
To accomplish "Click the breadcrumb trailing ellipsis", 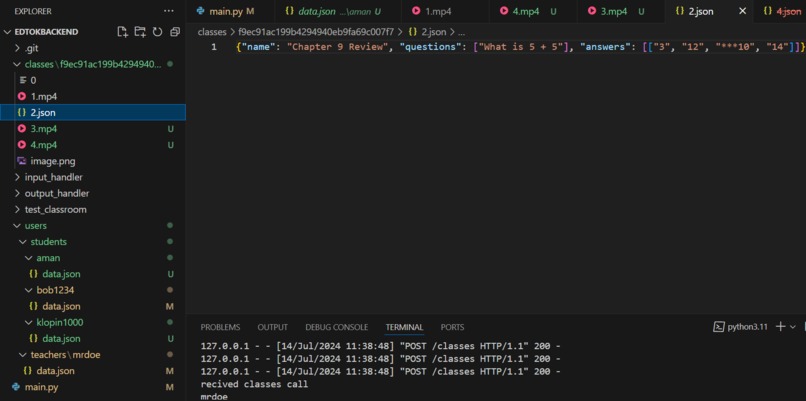I will (x=461, y=32).
